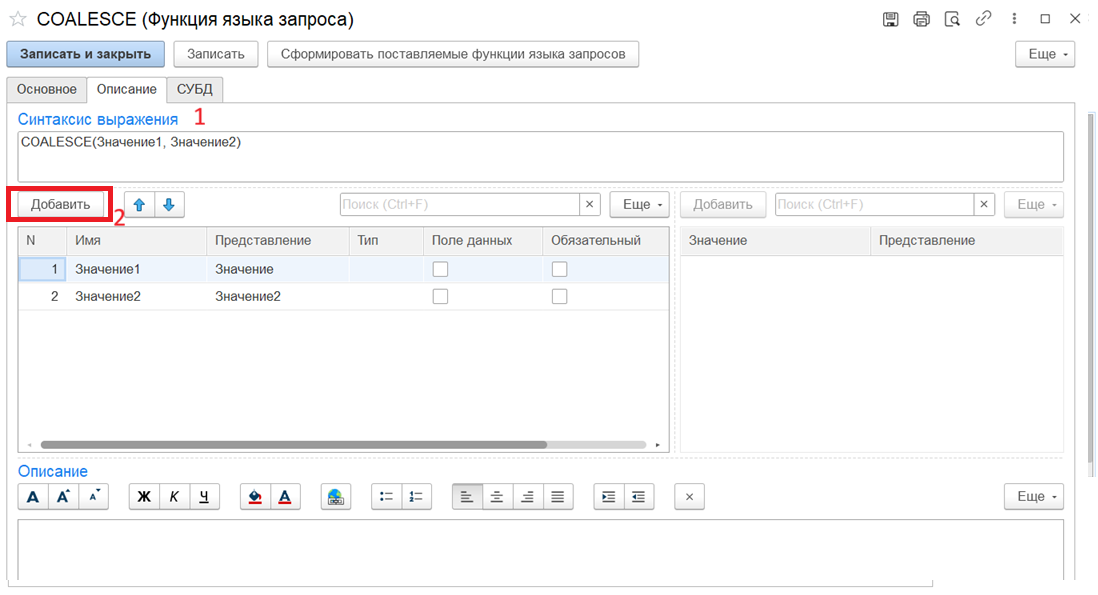The image size is (1098, 595).
Task: Toggle 'Обязательный' checkbox for Значение1
Action: tap(560, 269)
